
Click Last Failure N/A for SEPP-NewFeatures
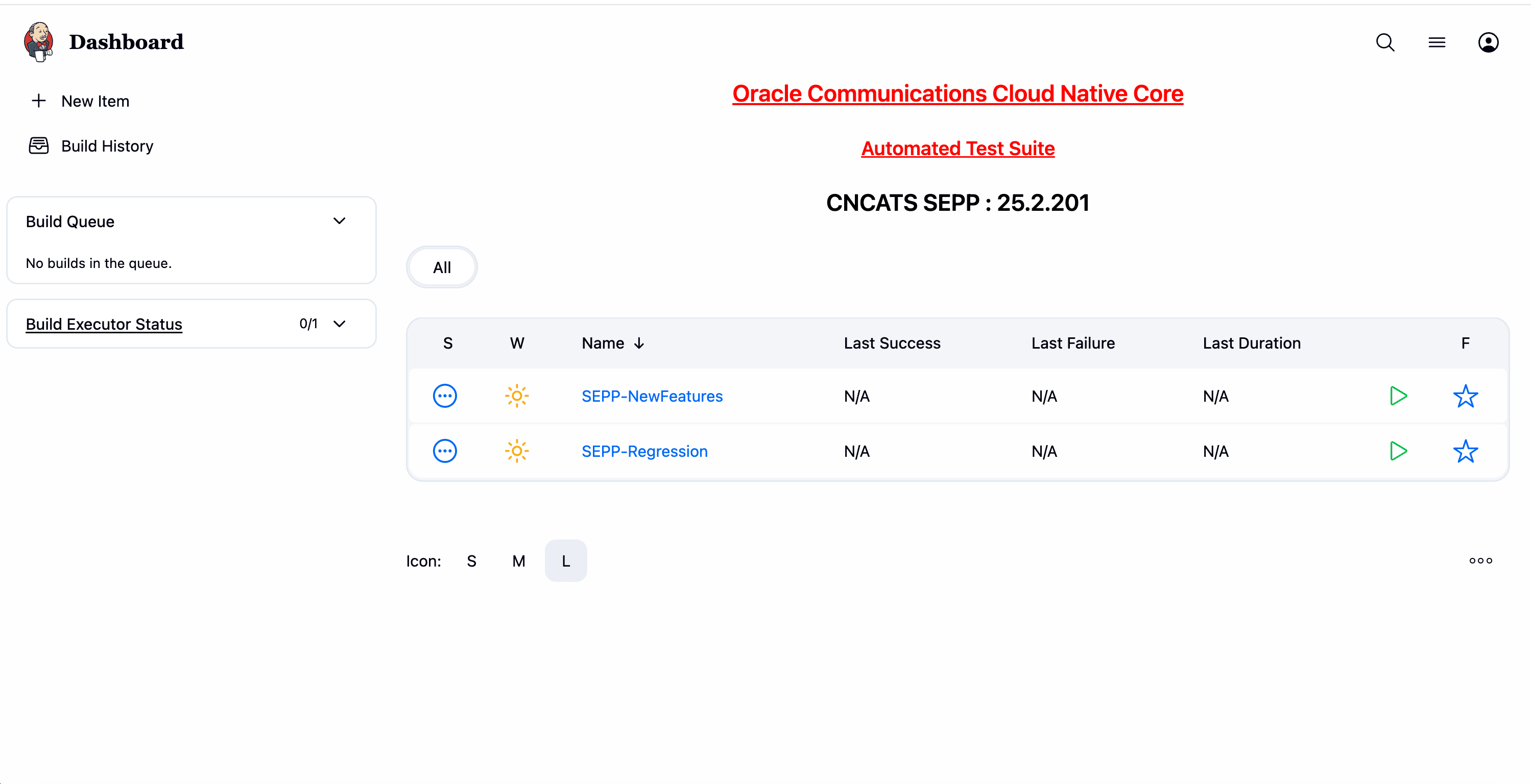pos(1044,396)
